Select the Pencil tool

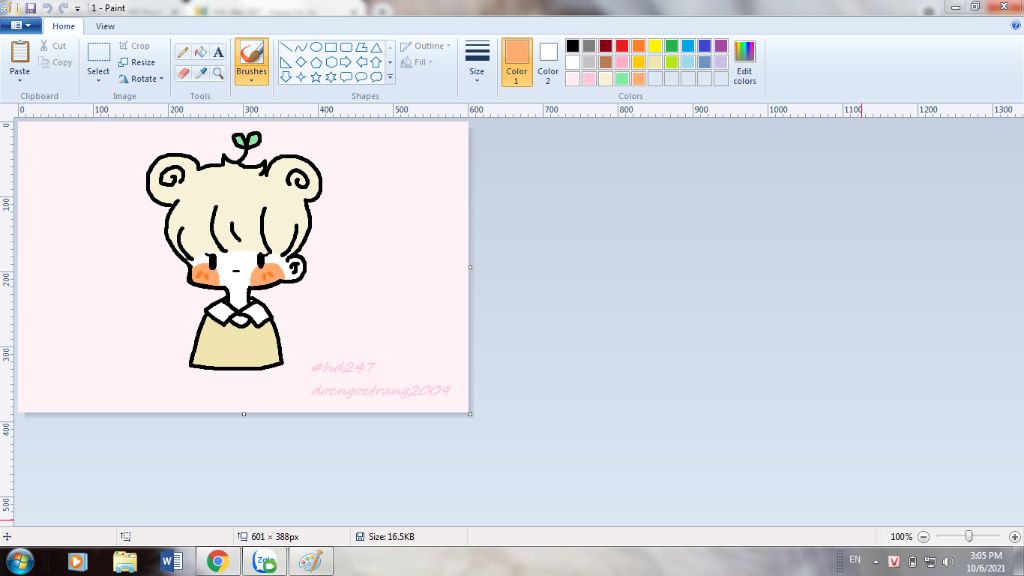coord(183,52)
